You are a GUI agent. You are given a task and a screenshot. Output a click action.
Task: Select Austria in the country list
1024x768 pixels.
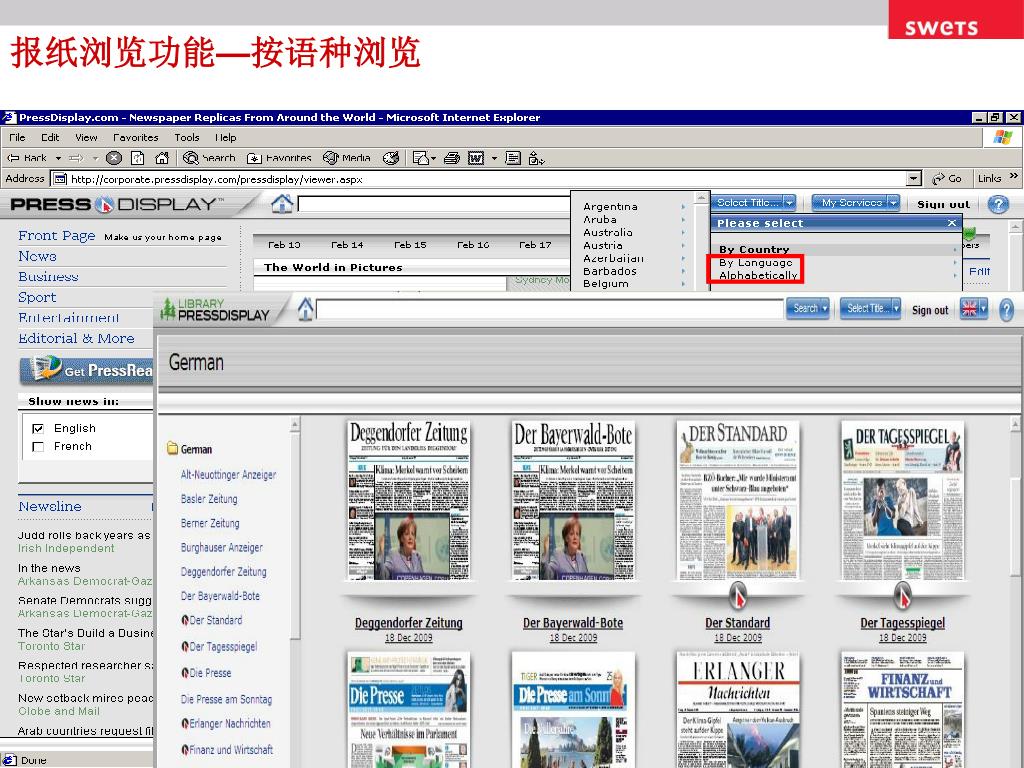pyautogui.click(x=603, y=246)
